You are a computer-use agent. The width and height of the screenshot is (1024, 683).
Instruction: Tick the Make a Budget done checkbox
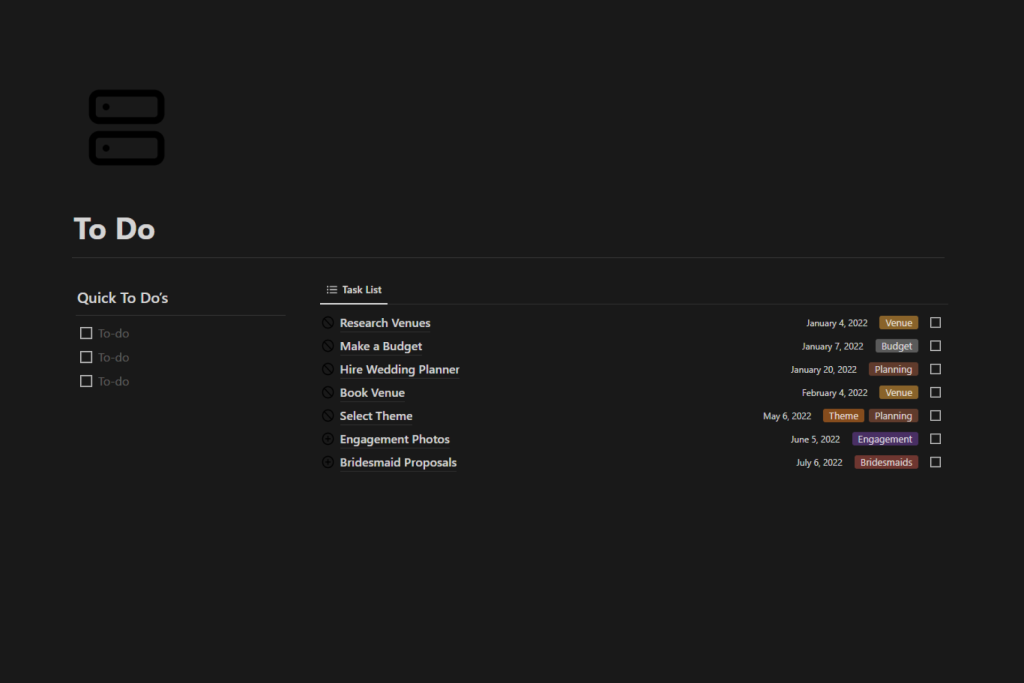click(x=935, y=346)
